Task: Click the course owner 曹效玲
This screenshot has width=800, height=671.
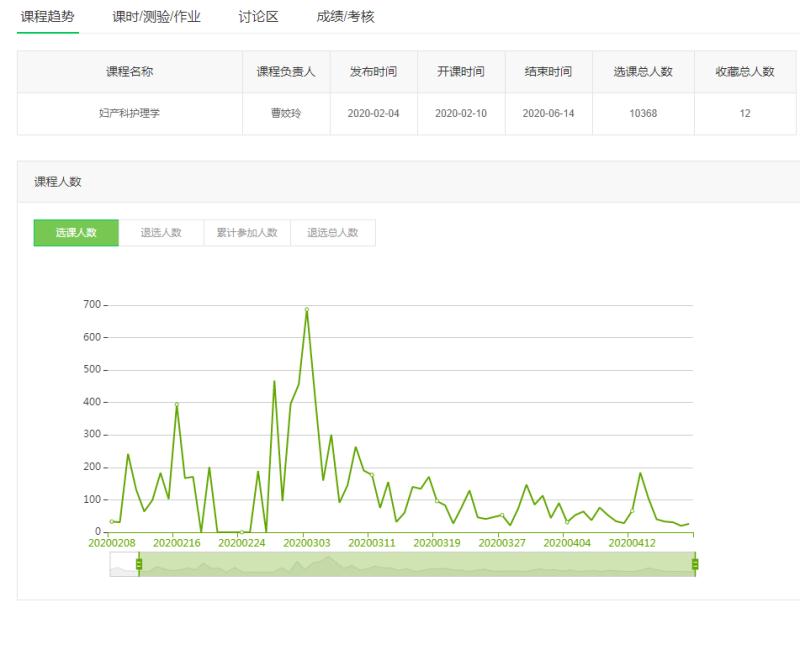Action: [286, 113]
